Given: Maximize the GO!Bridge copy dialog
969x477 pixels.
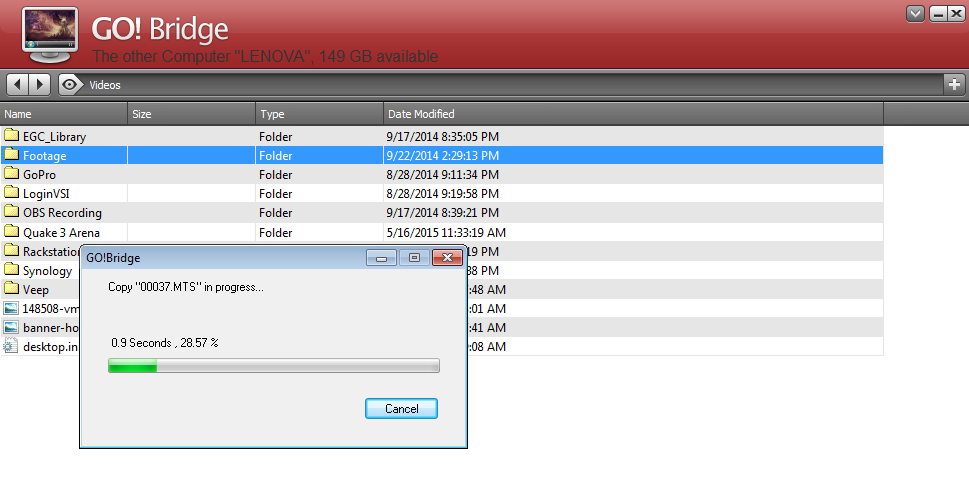Looking at the screenshot, I should 415,258.
